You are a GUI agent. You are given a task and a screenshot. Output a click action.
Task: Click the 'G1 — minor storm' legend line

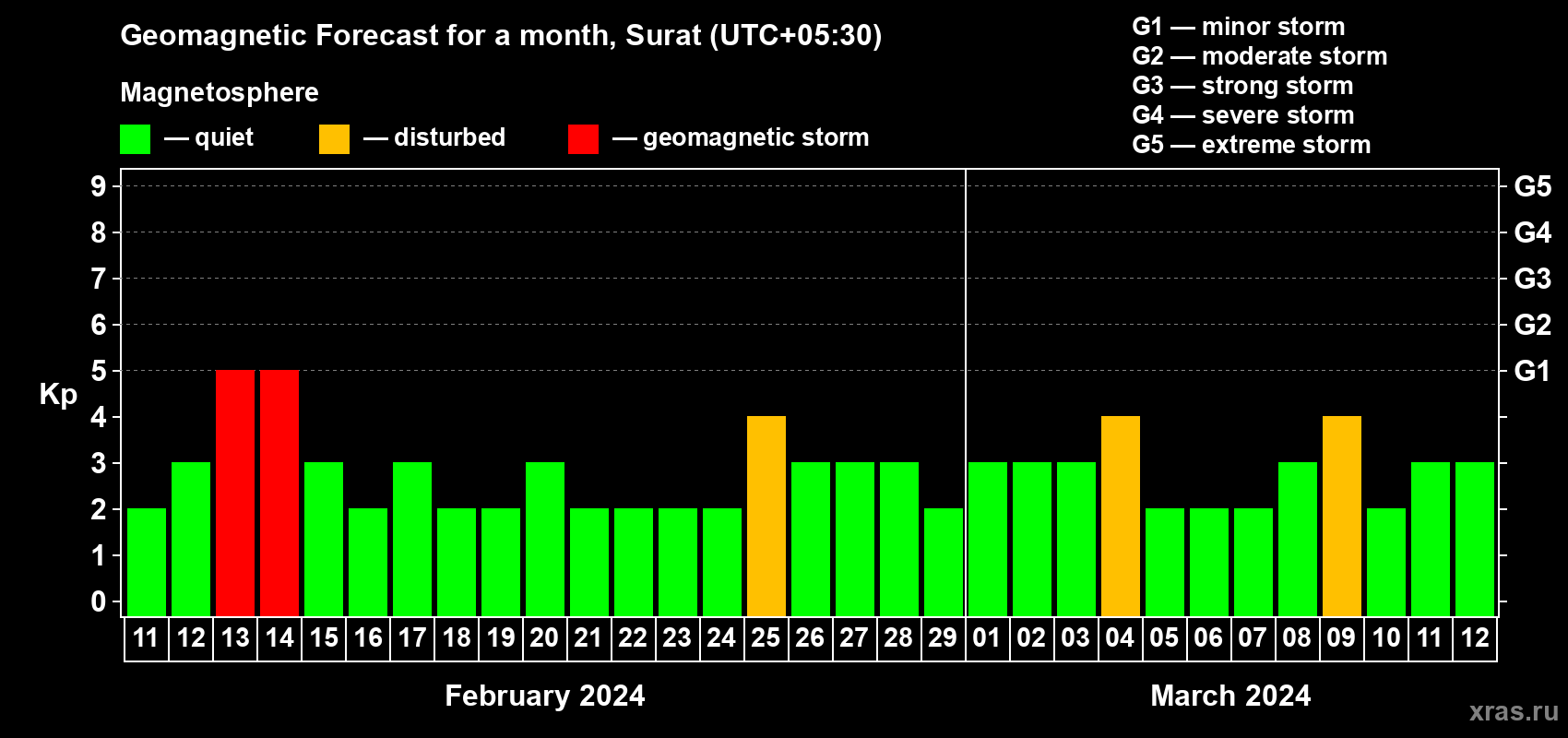click(x=1239, y=27)
